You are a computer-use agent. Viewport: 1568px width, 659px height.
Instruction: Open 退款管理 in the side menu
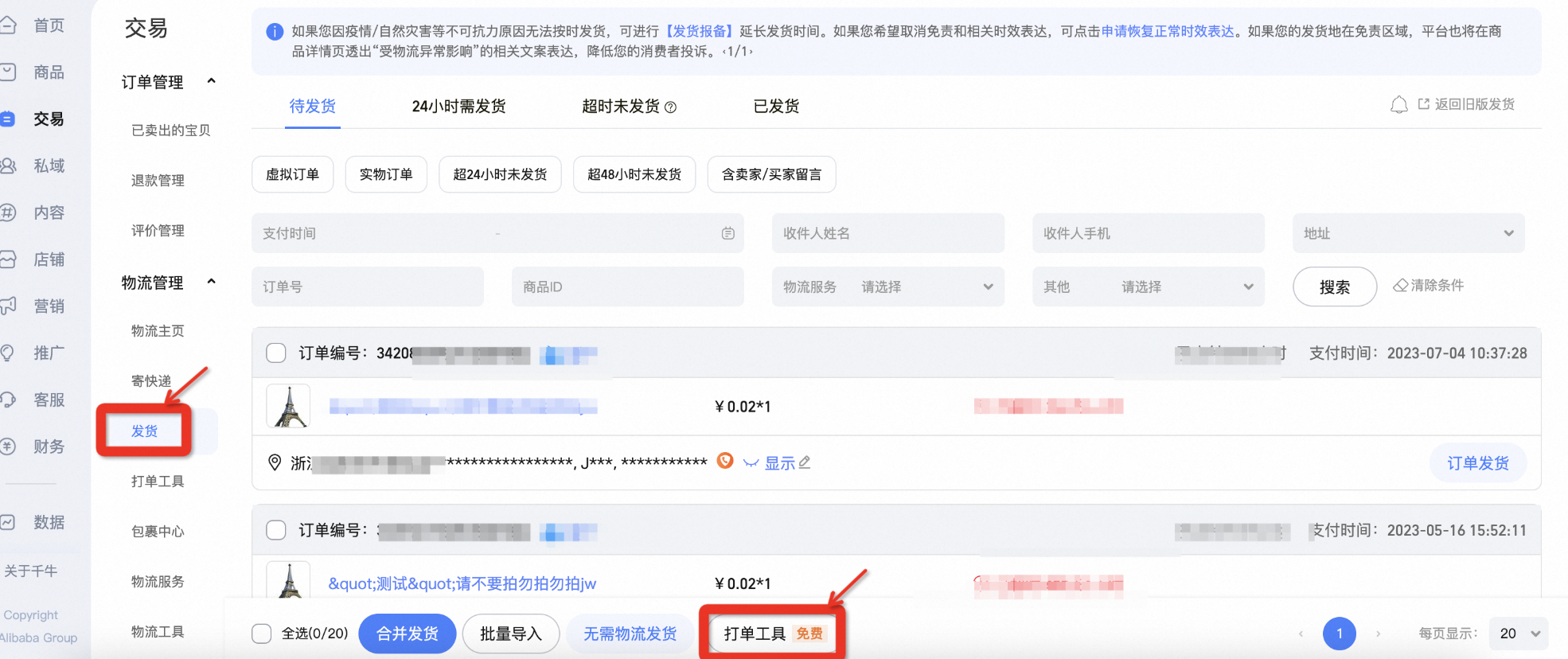tap(158, 181)
